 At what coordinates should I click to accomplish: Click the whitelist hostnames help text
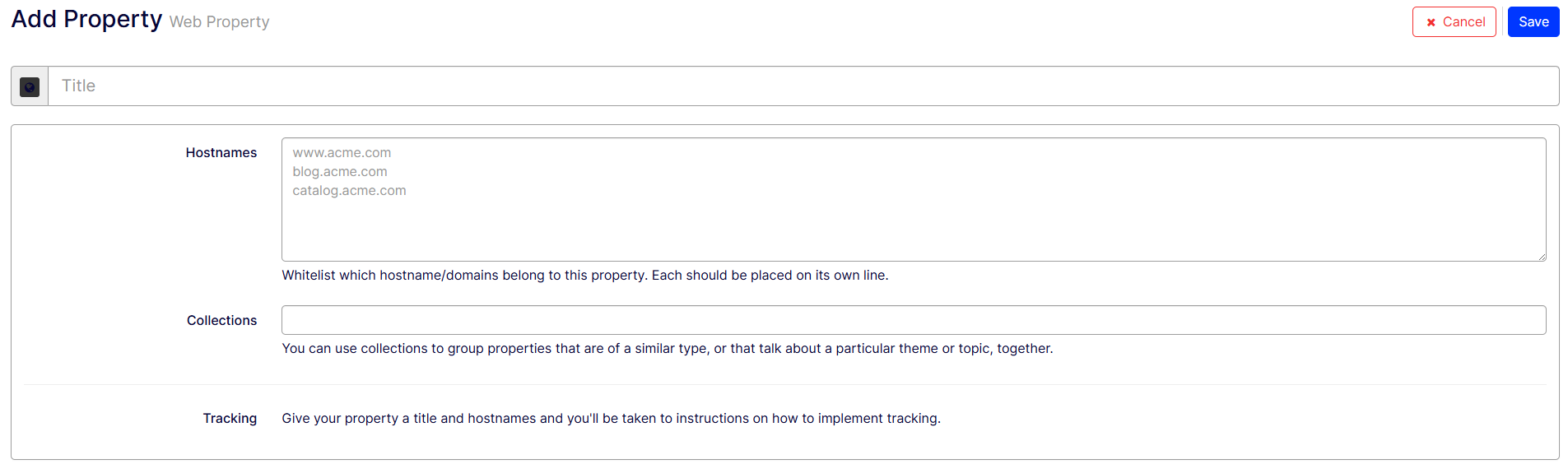click(585, 275)
